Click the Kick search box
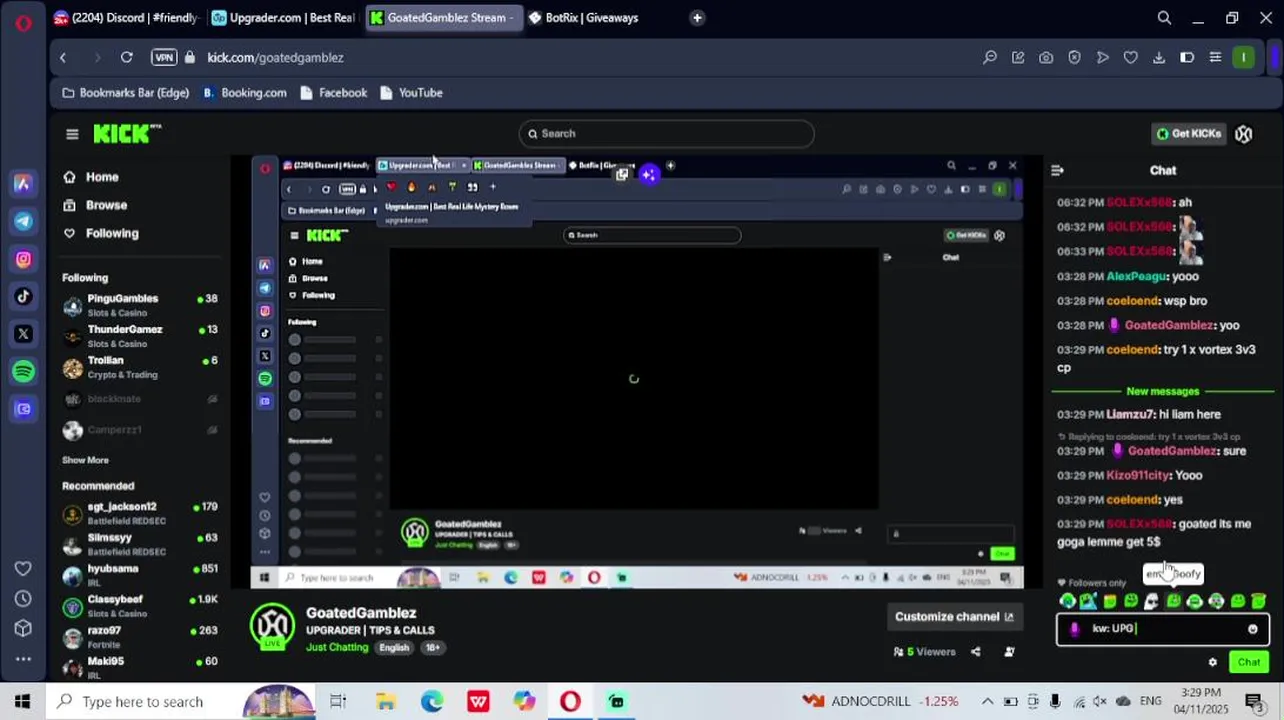The width and height of the screenshot is (1284, 720). tap(666, 134)
